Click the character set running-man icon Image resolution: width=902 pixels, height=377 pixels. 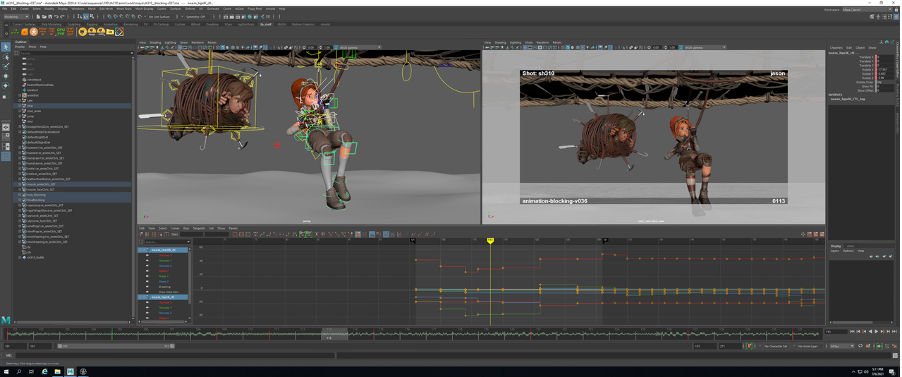pos(749,346)
